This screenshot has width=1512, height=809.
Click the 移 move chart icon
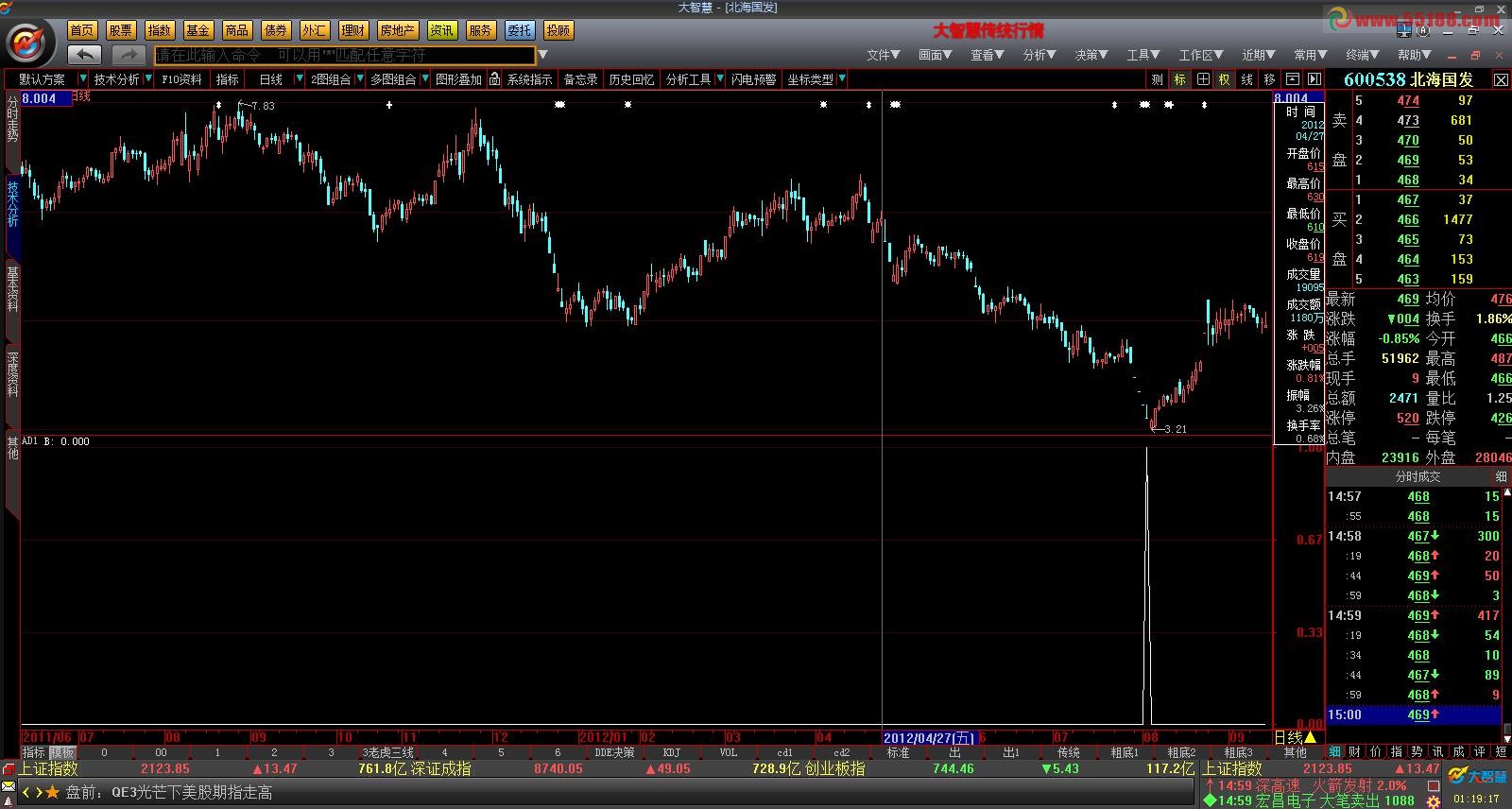(1269, 79)
